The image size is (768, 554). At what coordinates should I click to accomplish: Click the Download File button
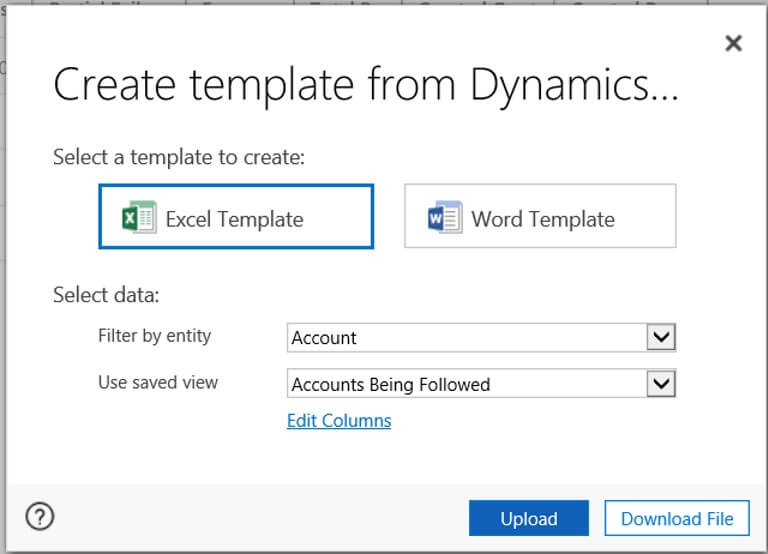point(677,518)
